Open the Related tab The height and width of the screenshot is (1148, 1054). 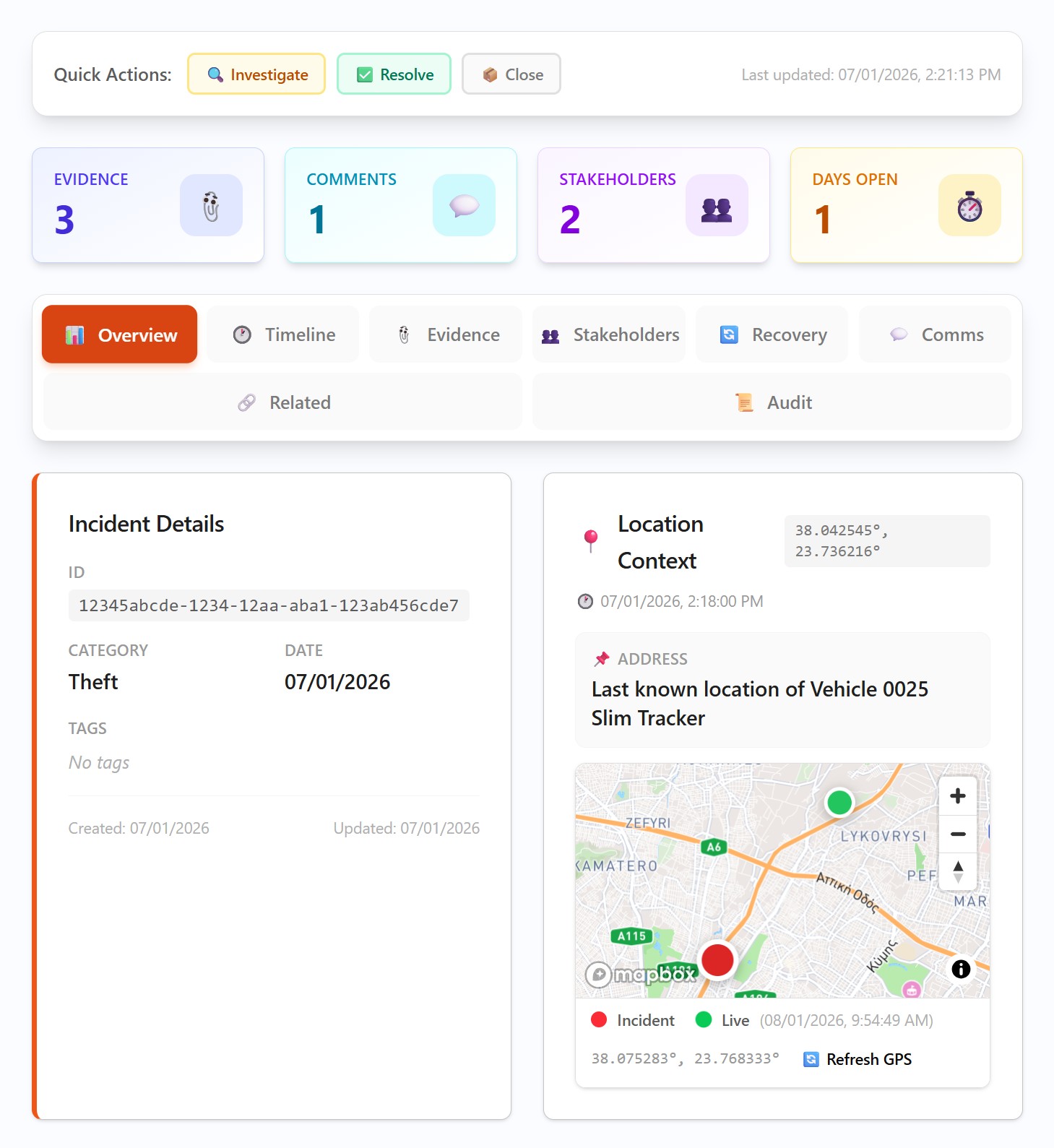click(x=282, y=402)
